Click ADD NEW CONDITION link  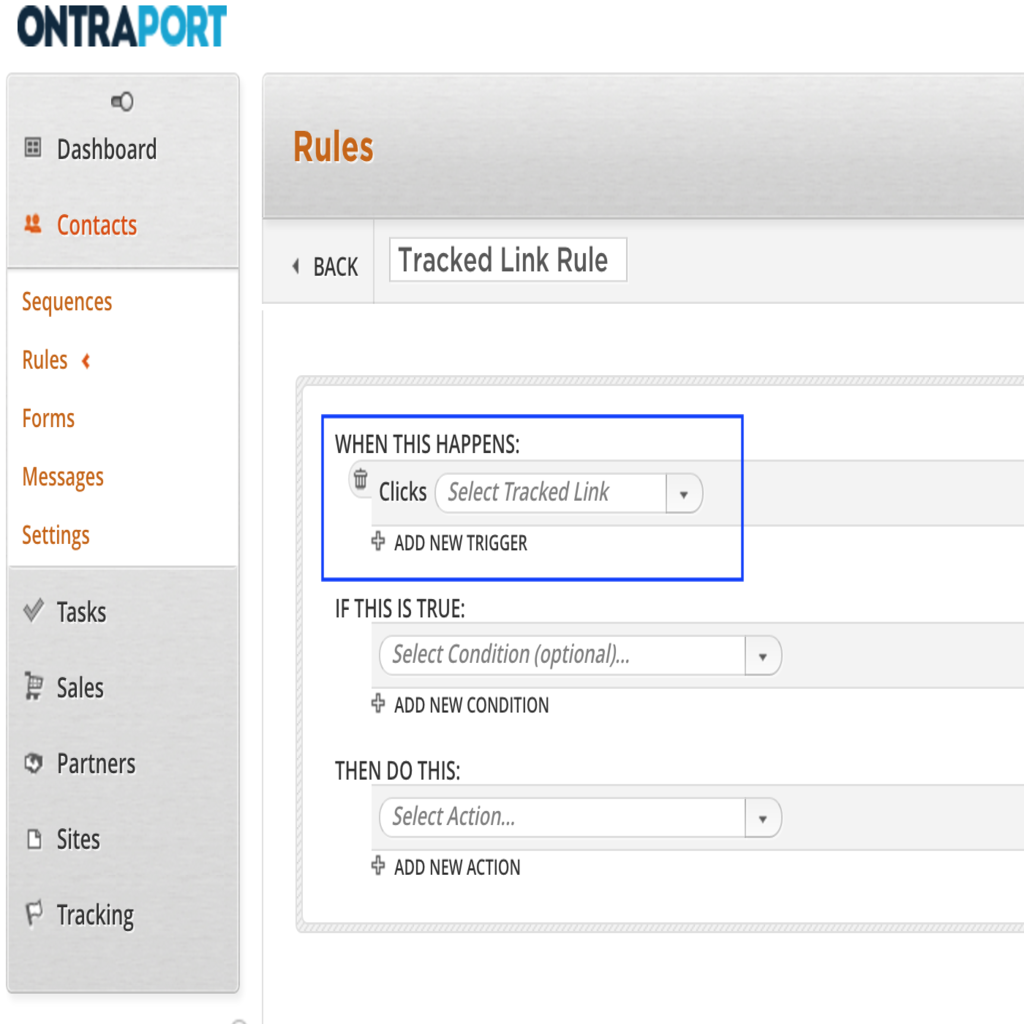[471, 705]
